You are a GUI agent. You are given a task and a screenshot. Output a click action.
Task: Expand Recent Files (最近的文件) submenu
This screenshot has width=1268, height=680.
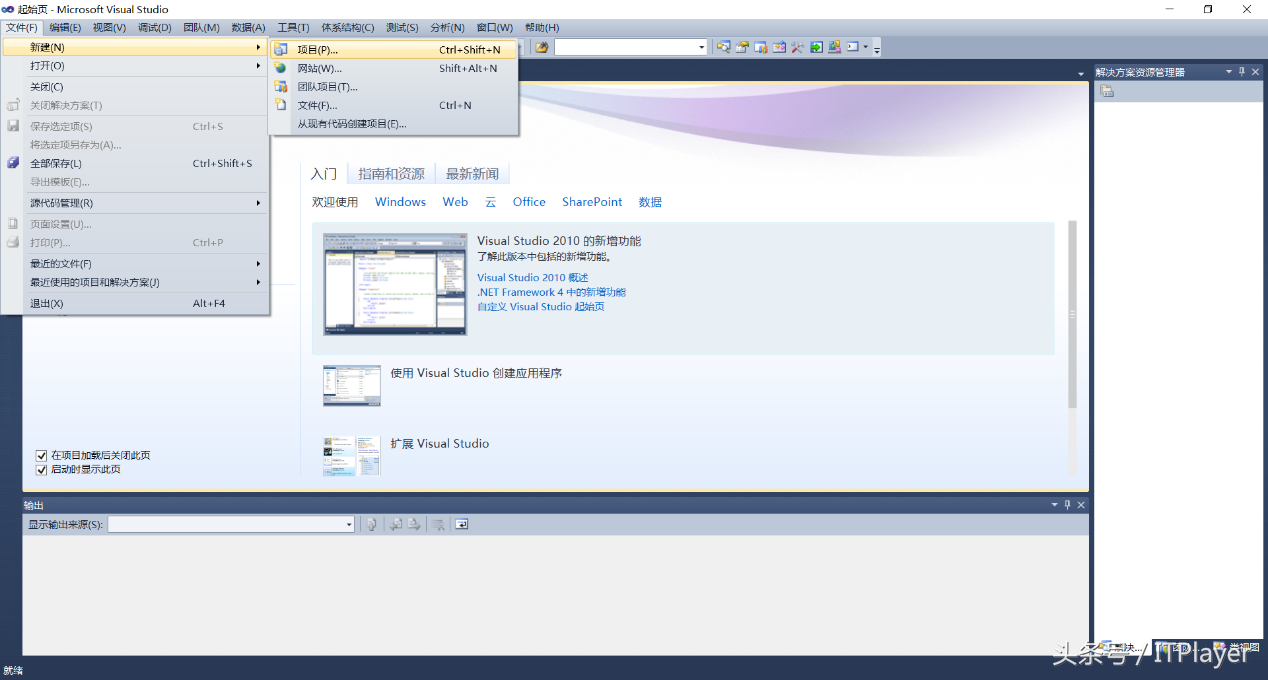pyautogui.click(x=136, y=264)
